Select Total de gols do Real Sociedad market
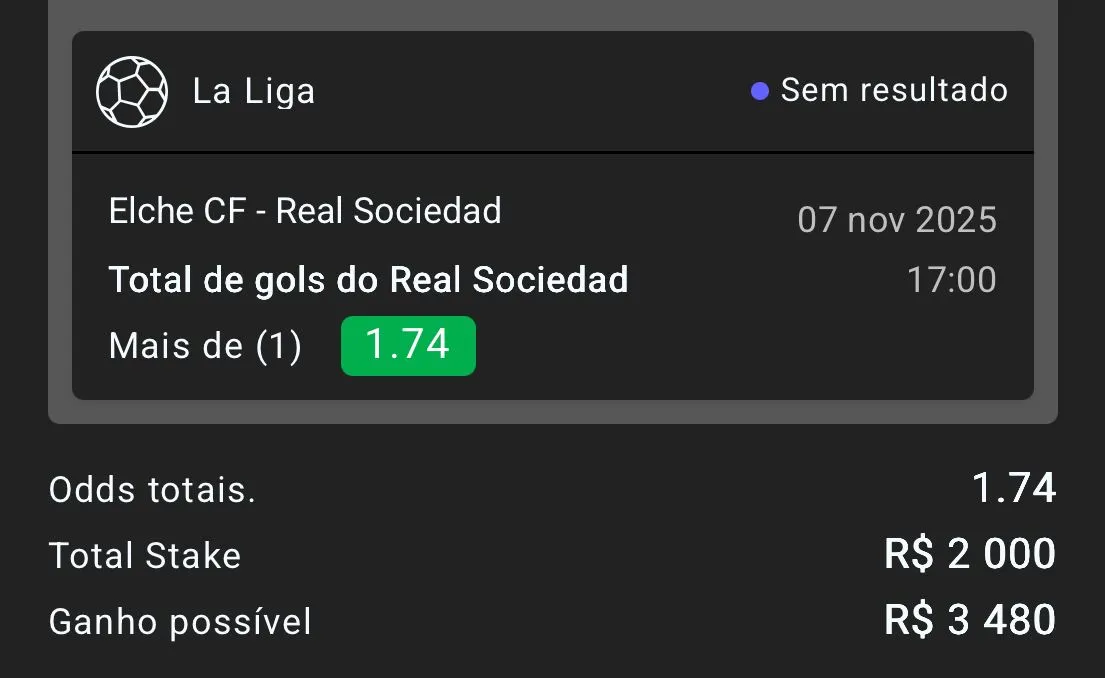The image size is (1105, 678). point(368,279)
